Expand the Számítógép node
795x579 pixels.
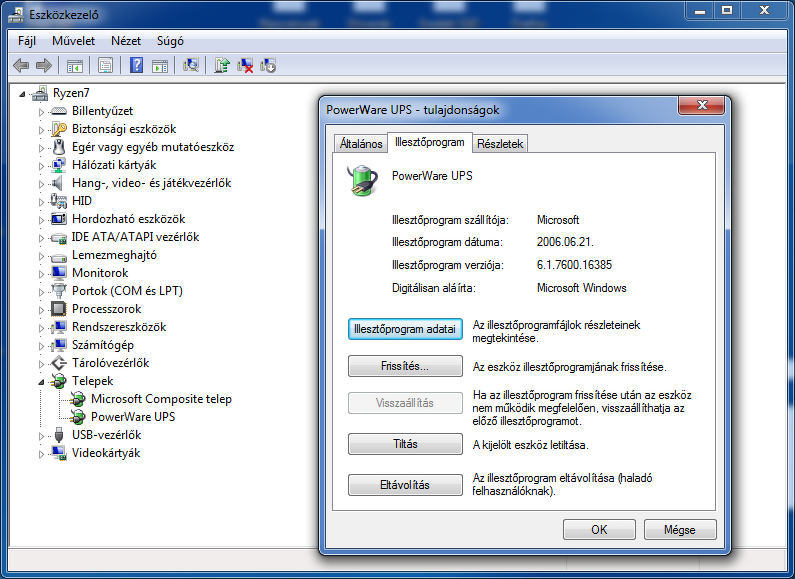(41, 346)
